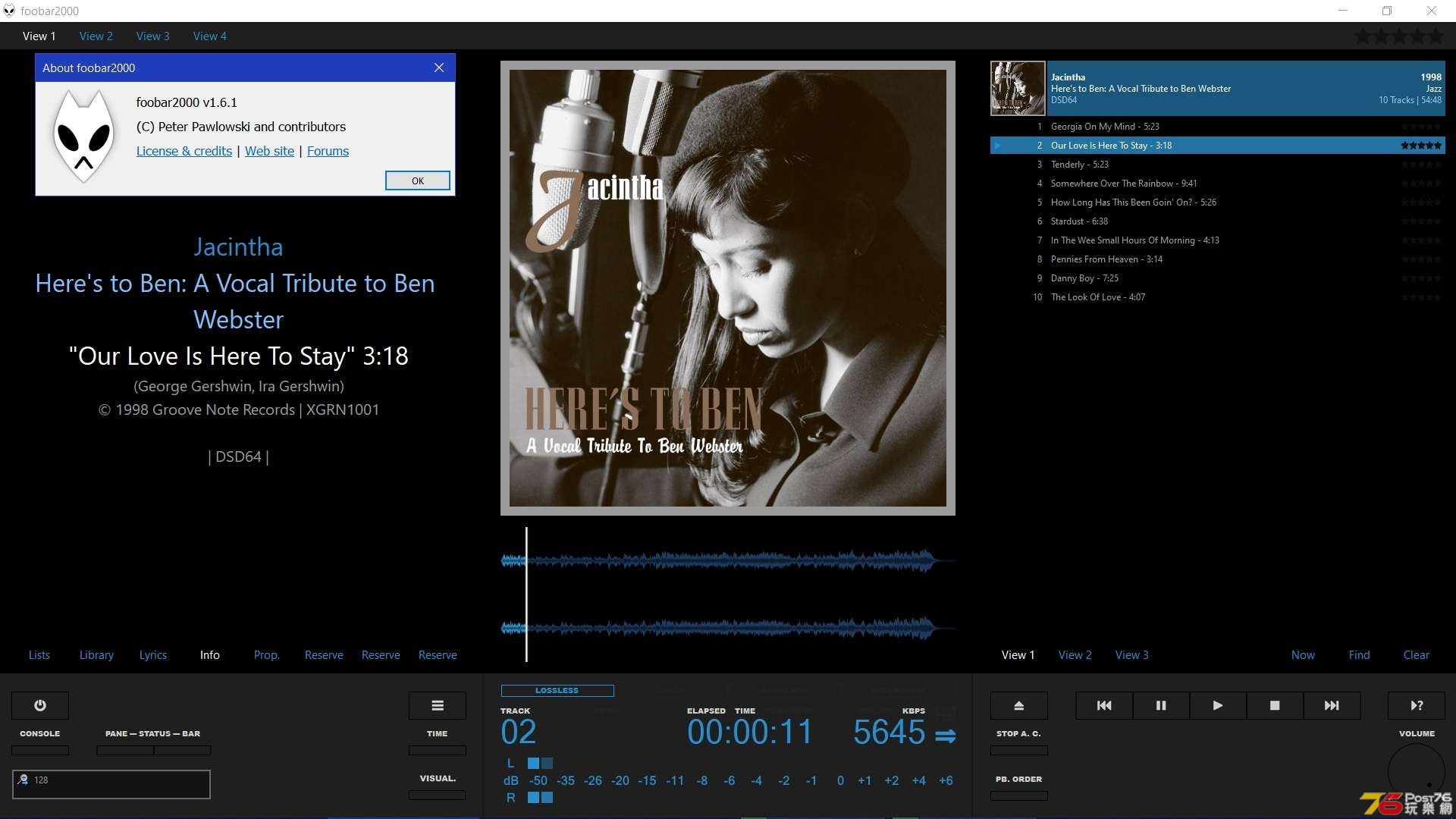Click the Find button in playlist pane
The height and width of the screenshot is (819, 1456).
pos(1359,655)
